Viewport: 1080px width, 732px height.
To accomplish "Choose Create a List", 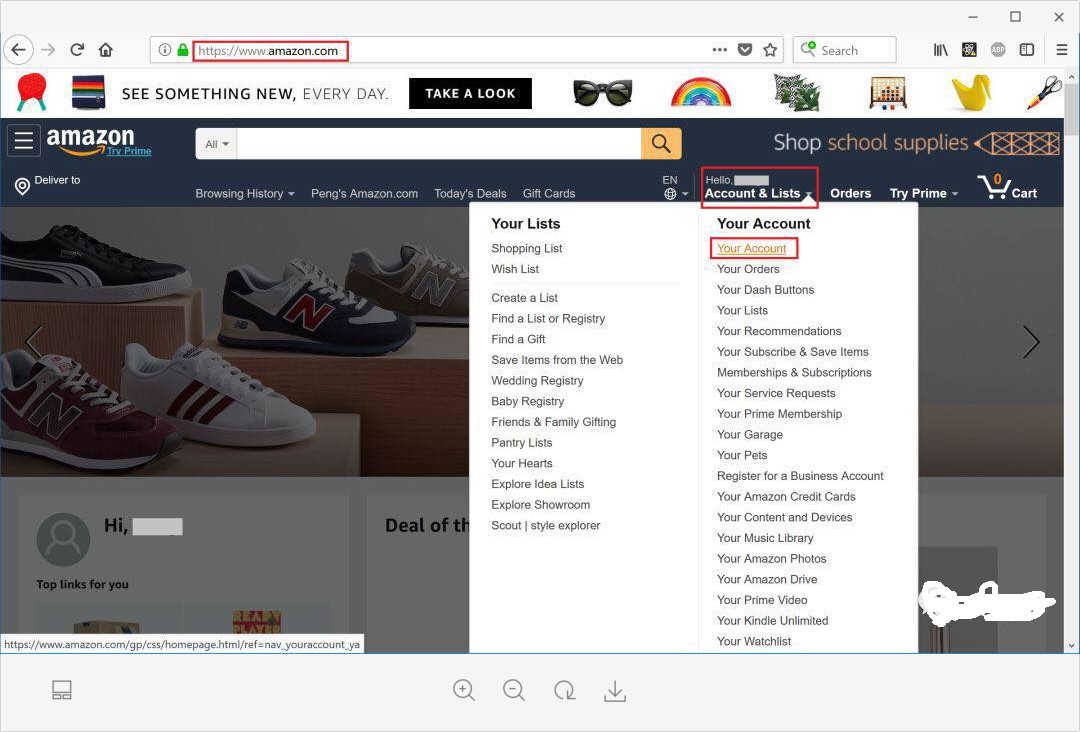I will click(524, 298).
